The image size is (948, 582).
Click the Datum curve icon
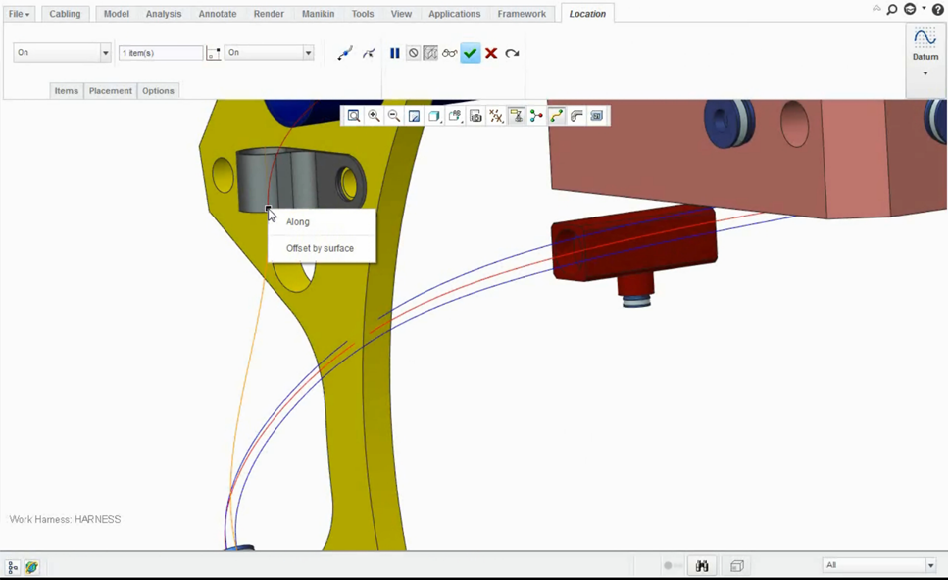pos(925,38)
